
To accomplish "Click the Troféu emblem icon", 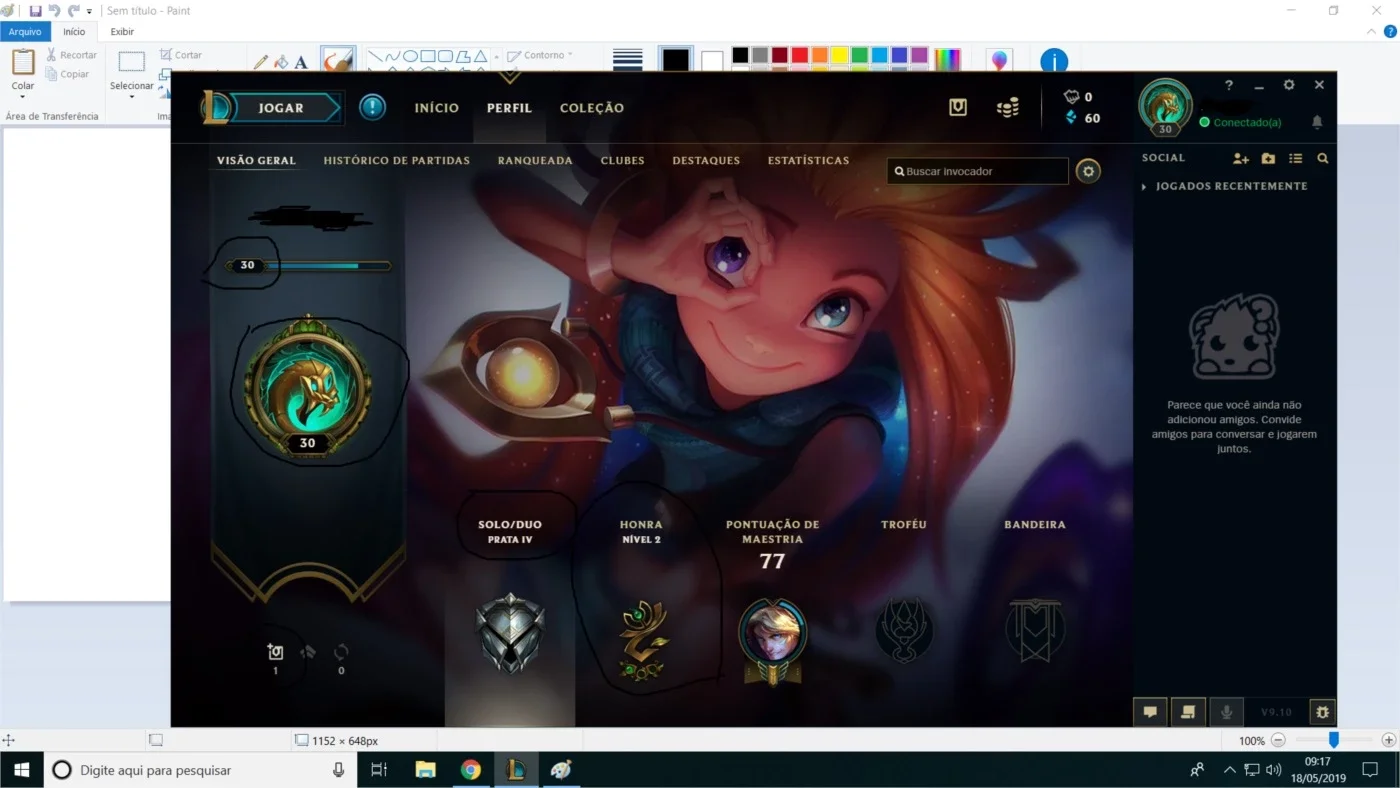I will pyautogui.click(x=904, y=630).
